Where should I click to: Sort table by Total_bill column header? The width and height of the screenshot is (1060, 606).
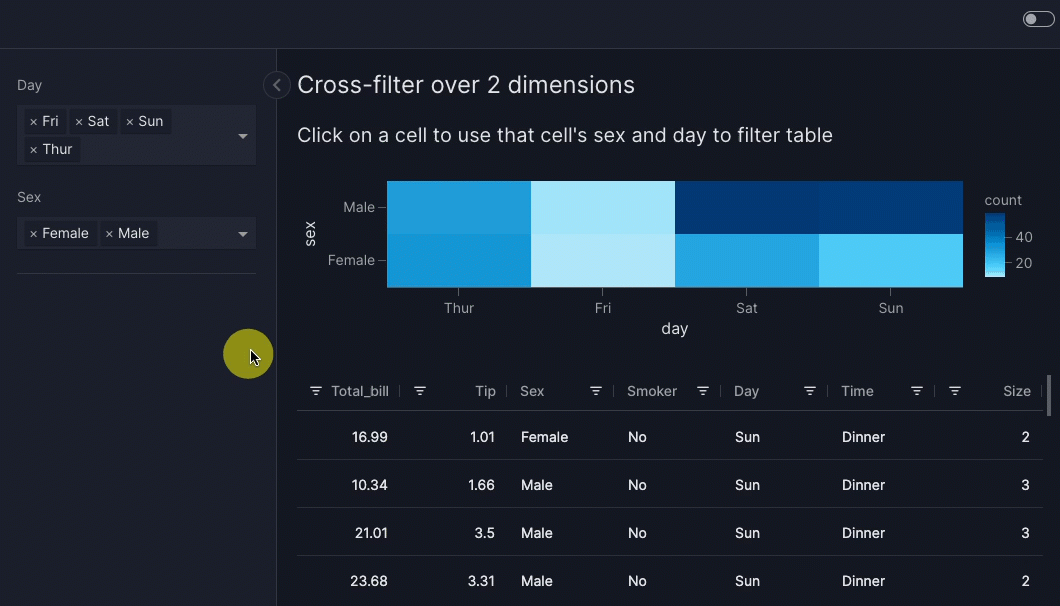[360, 391]
